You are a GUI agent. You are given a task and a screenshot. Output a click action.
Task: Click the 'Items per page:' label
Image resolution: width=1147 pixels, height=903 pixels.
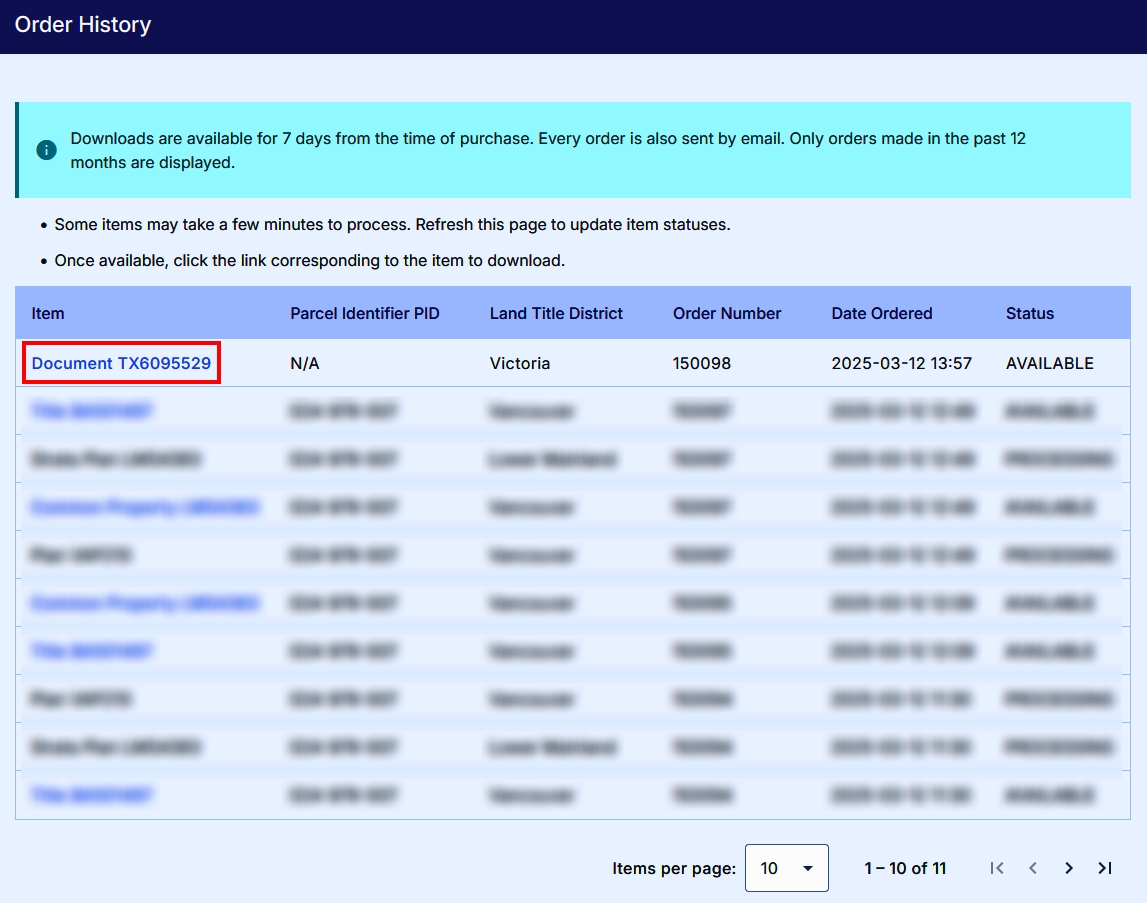click(x=674, y=868)
